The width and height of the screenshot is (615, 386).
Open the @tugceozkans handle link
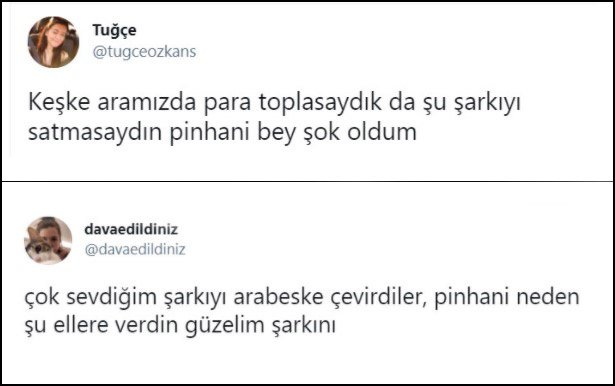pos(144,52)
